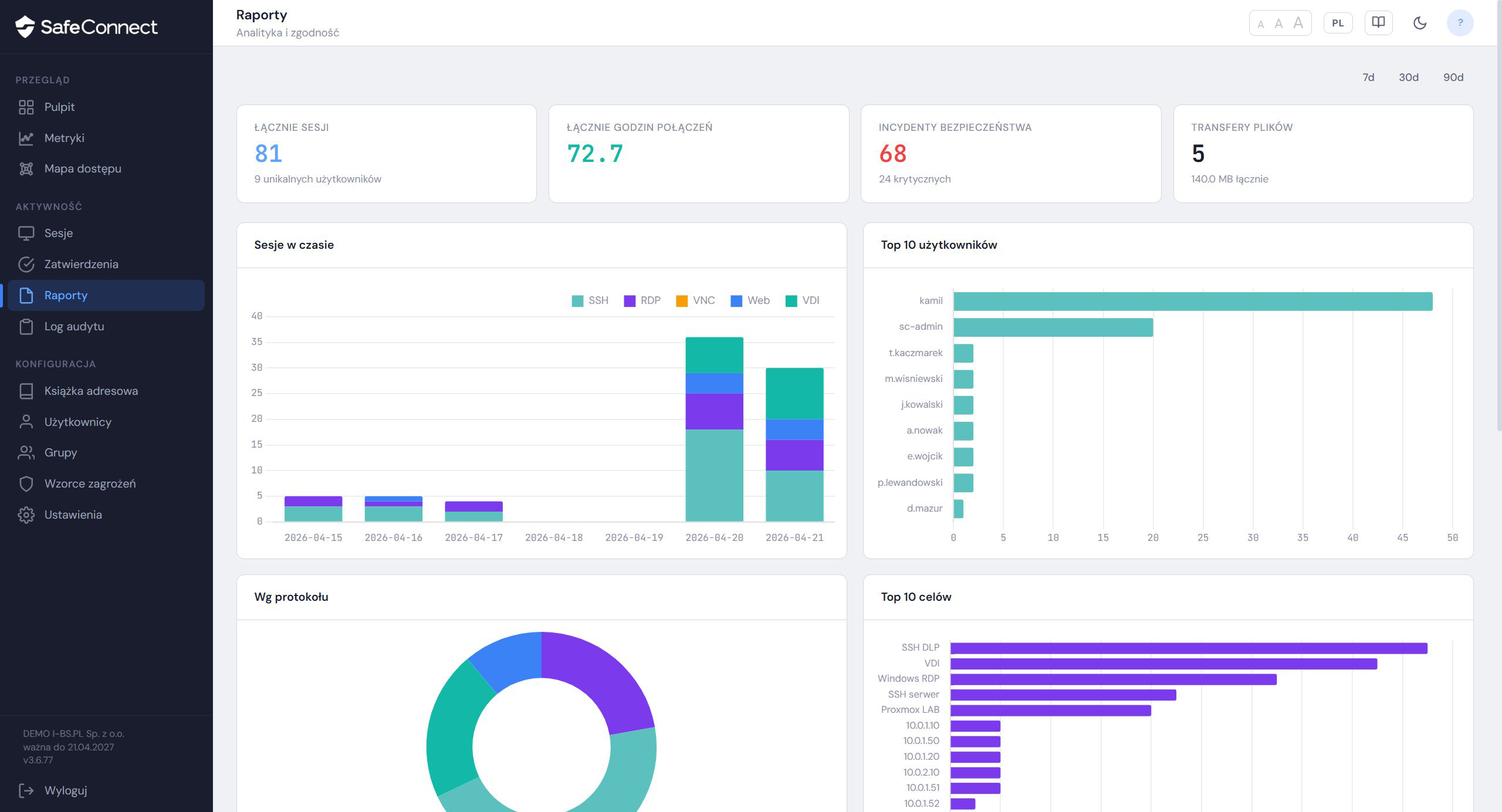Select medium font size A
1502x812 pixels.
point(1279,23)
